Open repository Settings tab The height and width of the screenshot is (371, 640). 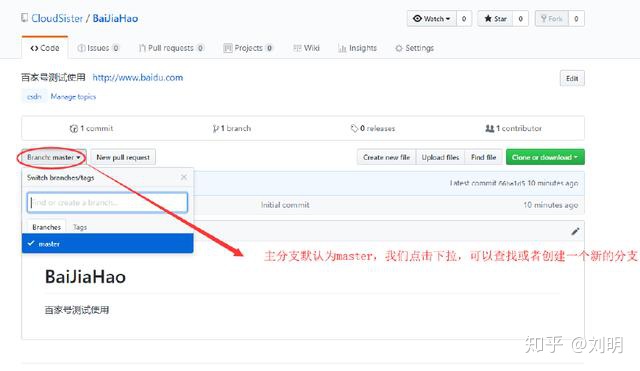(x=414, y=48)
